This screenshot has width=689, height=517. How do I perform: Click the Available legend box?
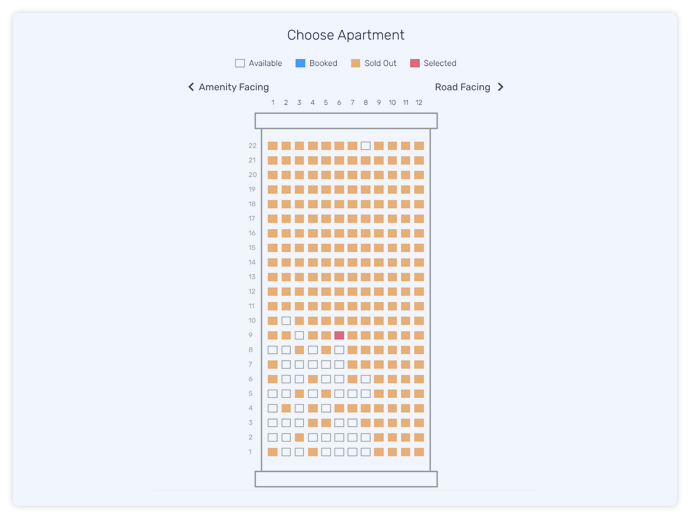pos(239,63)
